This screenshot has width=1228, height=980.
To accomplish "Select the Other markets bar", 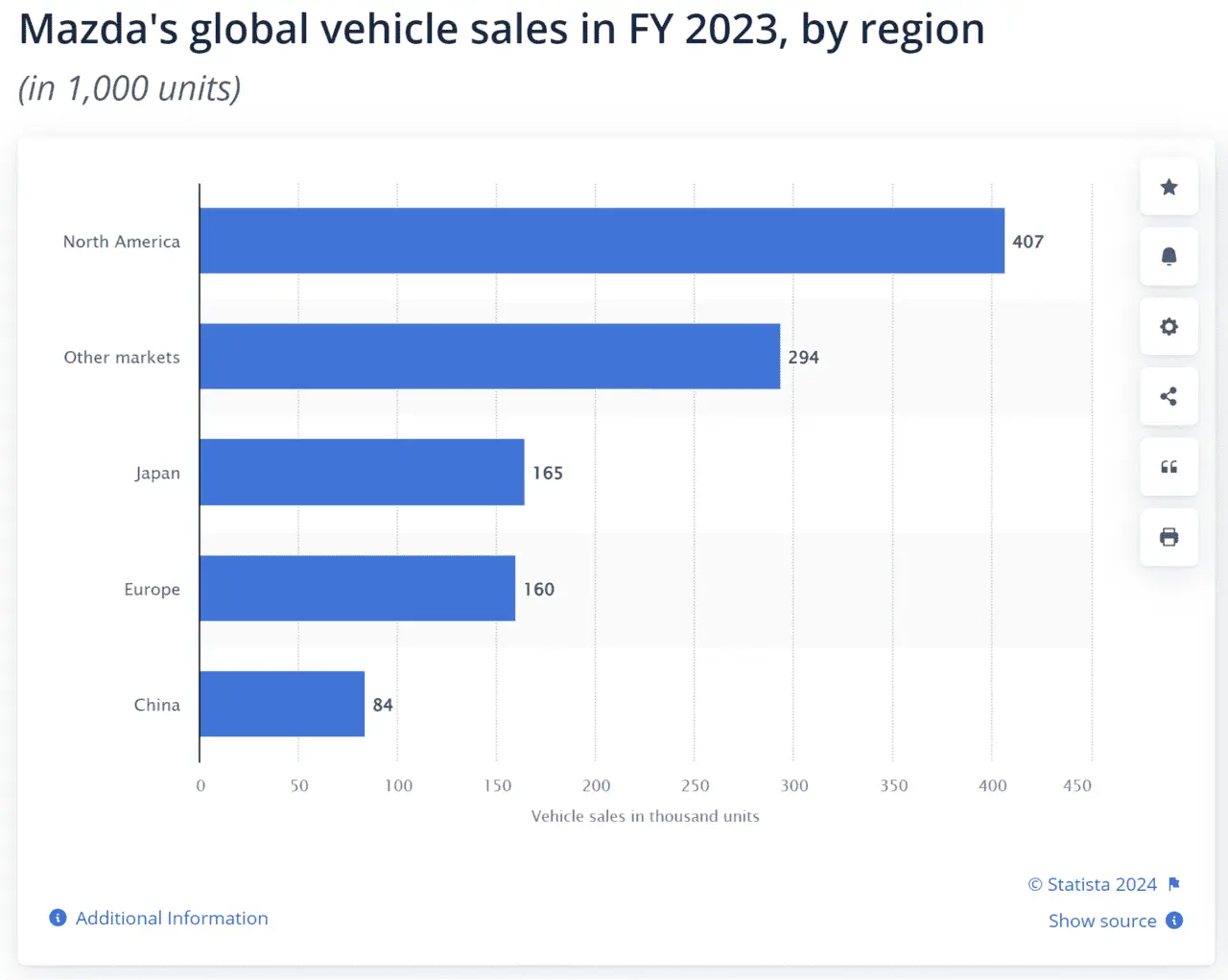I will click(x=489, y=357).
